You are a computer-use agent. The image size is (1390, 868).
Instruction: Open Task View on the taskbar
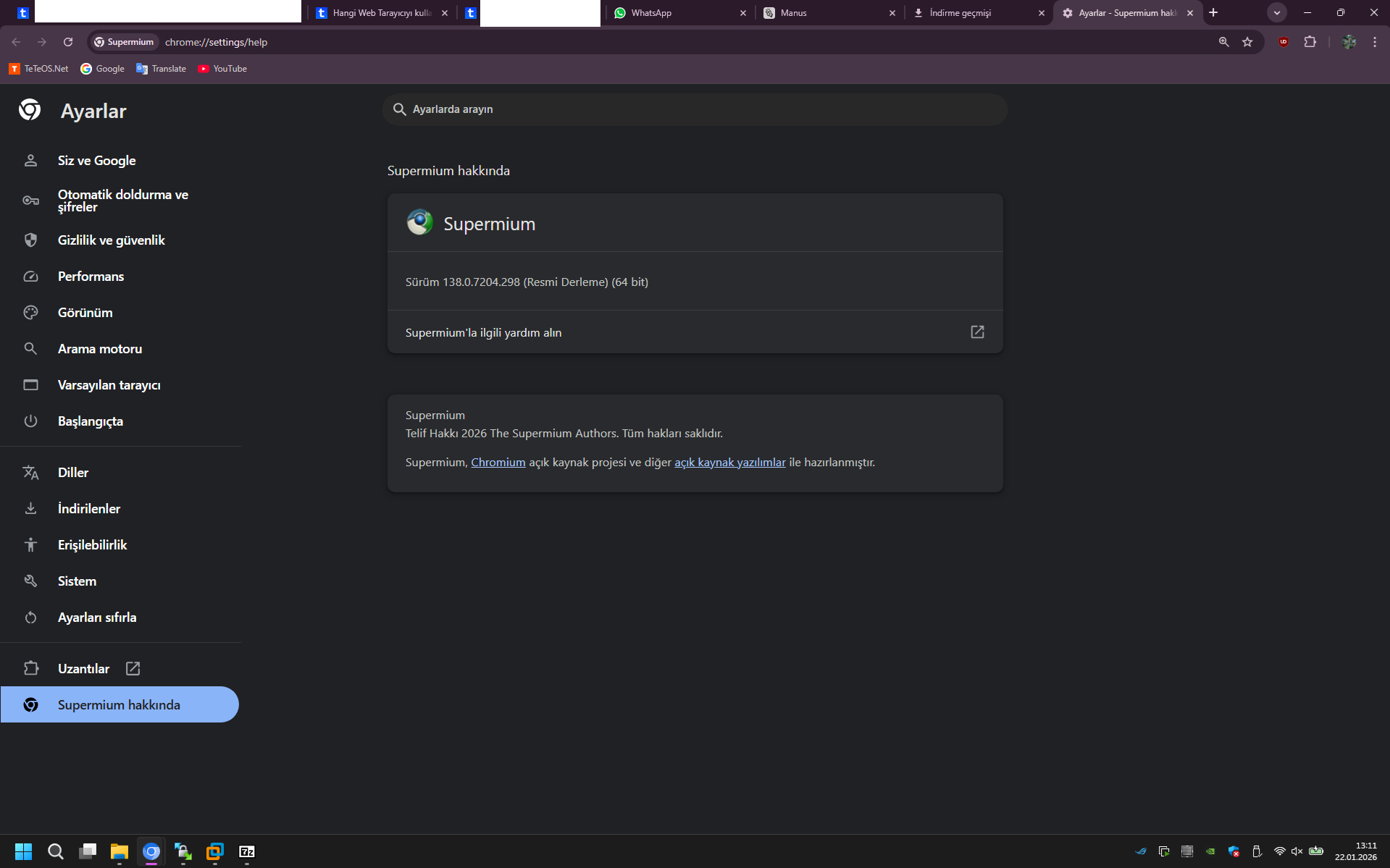click(88, 851)
